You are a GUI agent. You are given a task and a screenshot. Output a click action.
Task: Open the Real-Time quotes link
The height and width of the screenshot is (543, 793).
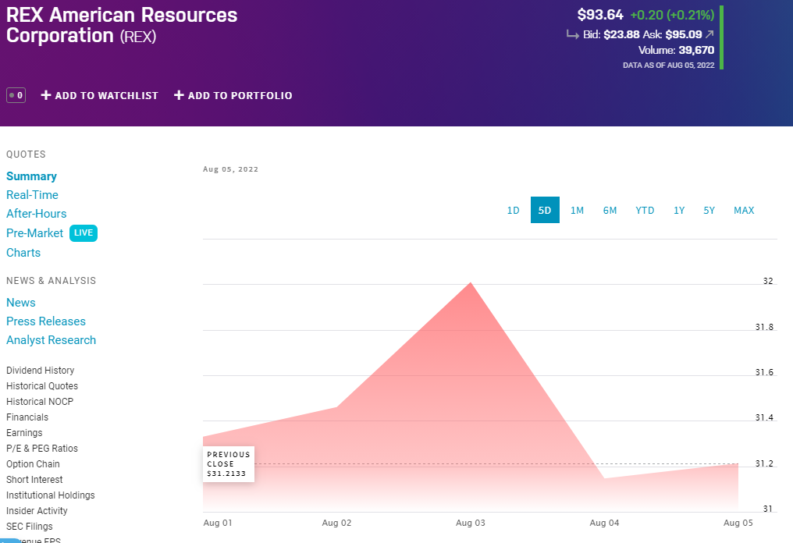coord(32,195)
